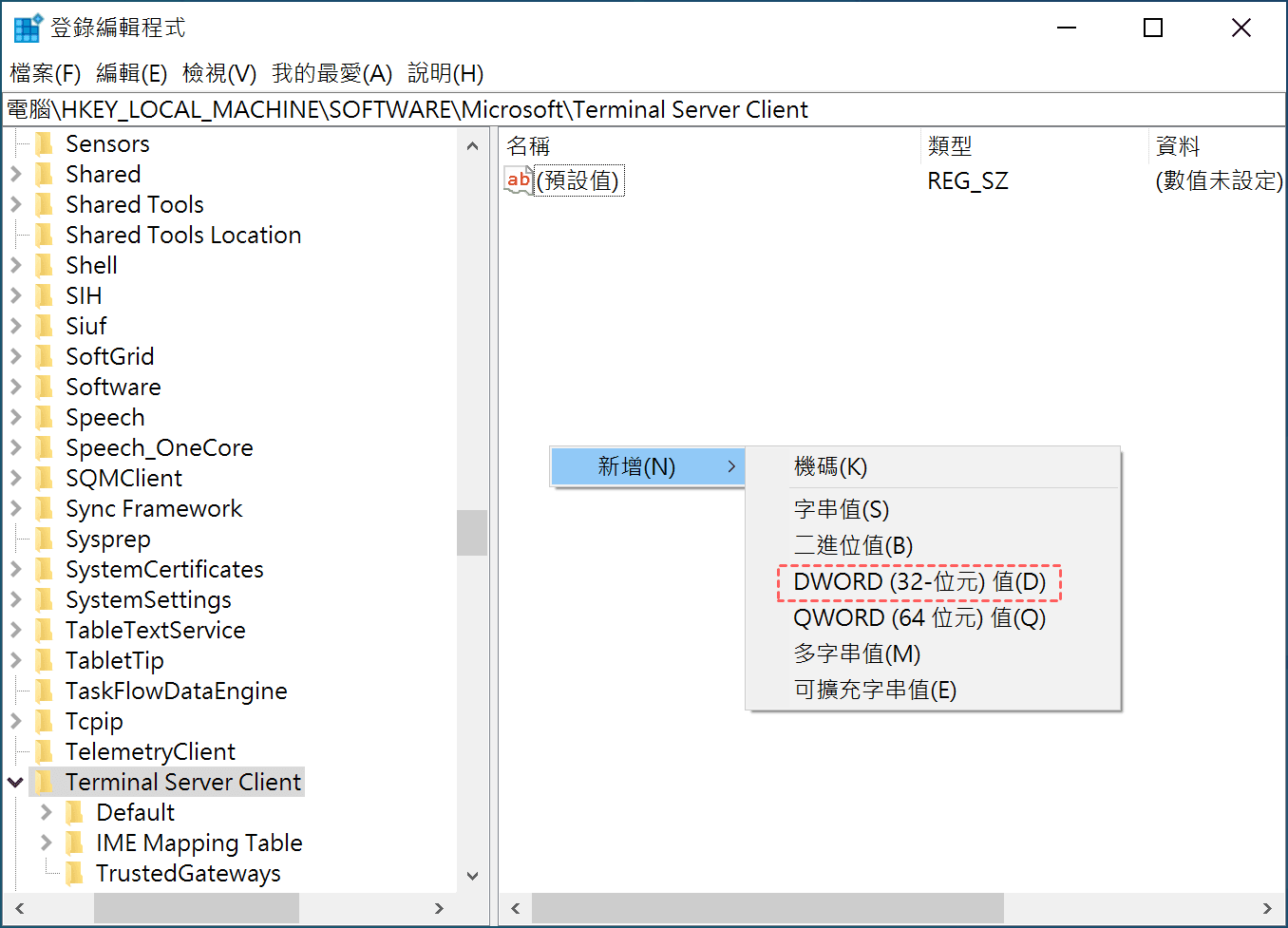Expand the SIH key
This screenshot has height=928, width=1288.
point(15,296)
